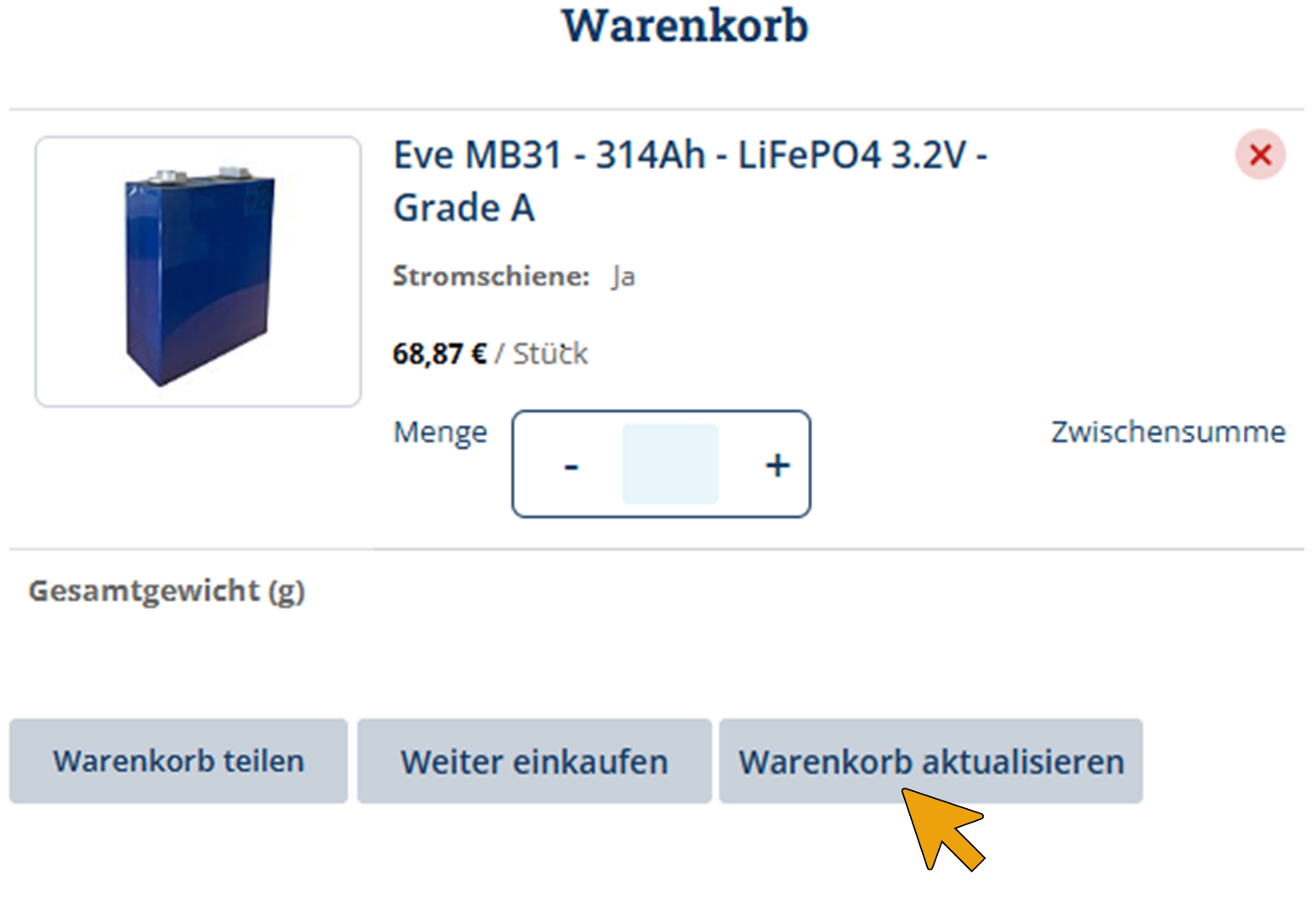Open the blue battery cell product thumbnail

tap(198, 272)
